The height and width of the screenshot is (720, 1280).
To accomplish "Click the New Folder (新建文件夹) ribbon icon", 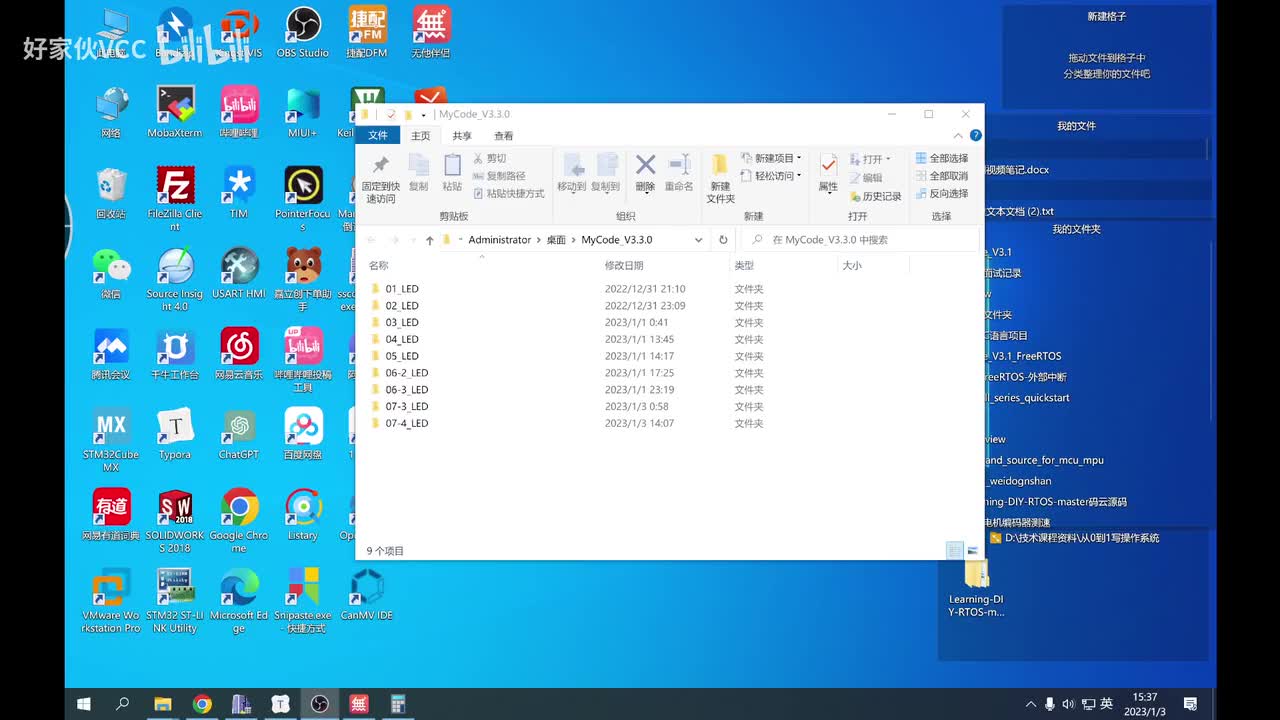I will click(x=720, y=180).
